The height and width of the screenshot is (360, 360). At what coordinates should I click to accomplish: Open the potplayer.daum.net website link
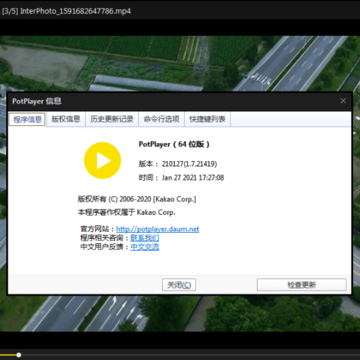(158, 229)
